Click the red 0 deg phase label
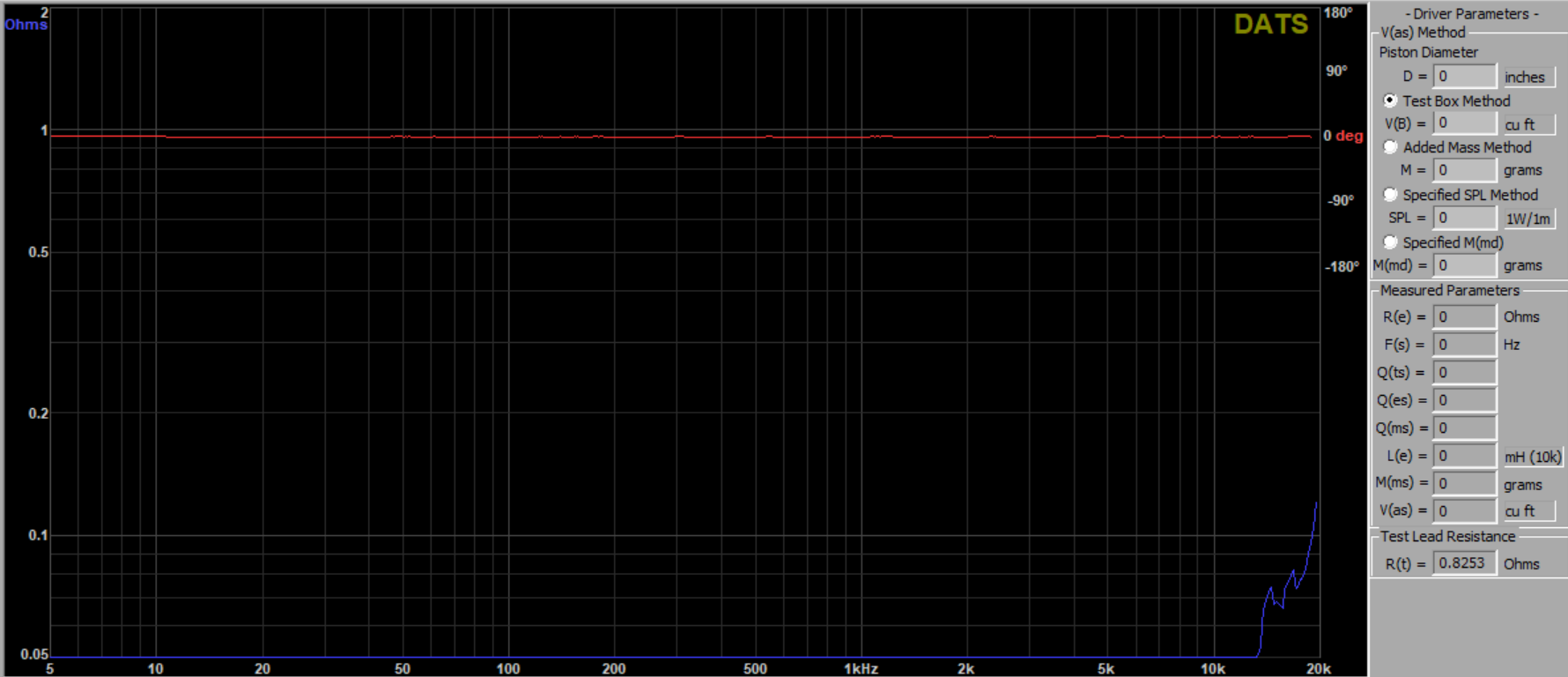The height and width of the screenshot is (677, 1568). pos(1342,136)
